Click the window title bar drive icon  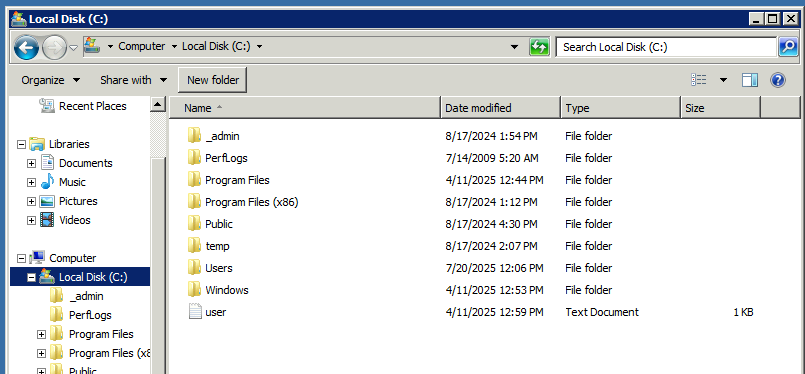(18, 19)
